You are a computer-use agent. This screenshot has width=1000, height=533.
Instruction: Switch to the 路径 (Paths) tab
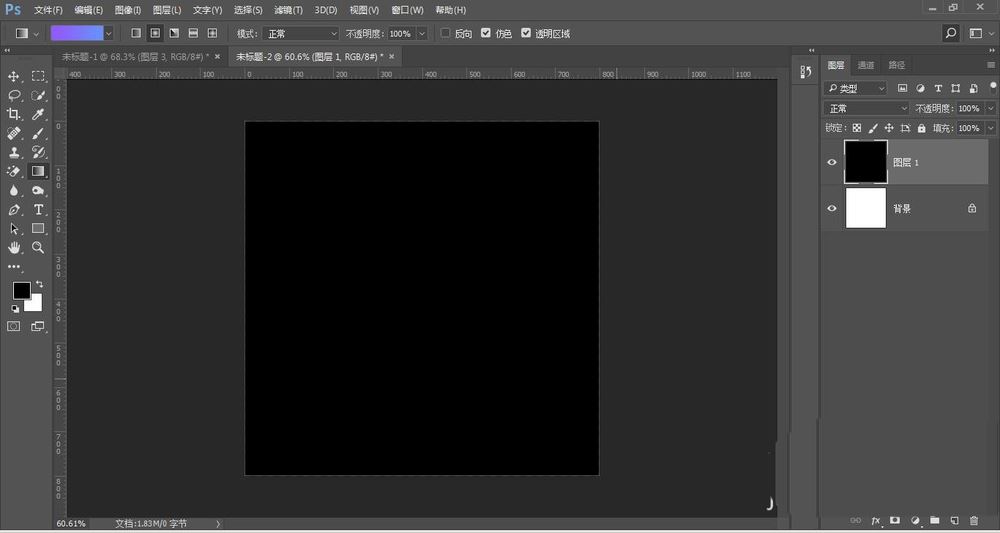click(897, 65)
